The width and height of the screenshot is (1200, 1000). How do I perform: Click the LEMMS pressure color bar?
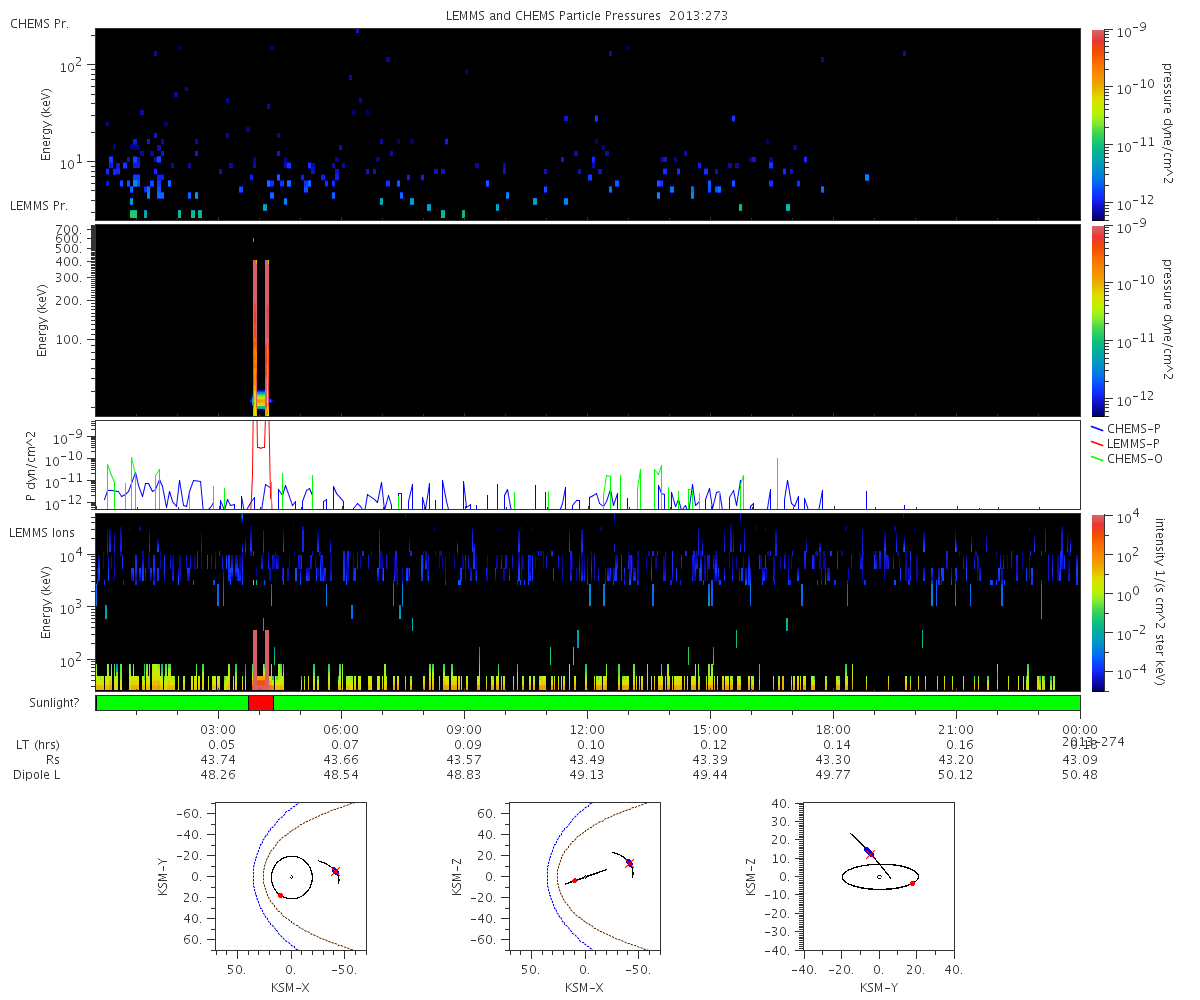[x=1098, y=320]
